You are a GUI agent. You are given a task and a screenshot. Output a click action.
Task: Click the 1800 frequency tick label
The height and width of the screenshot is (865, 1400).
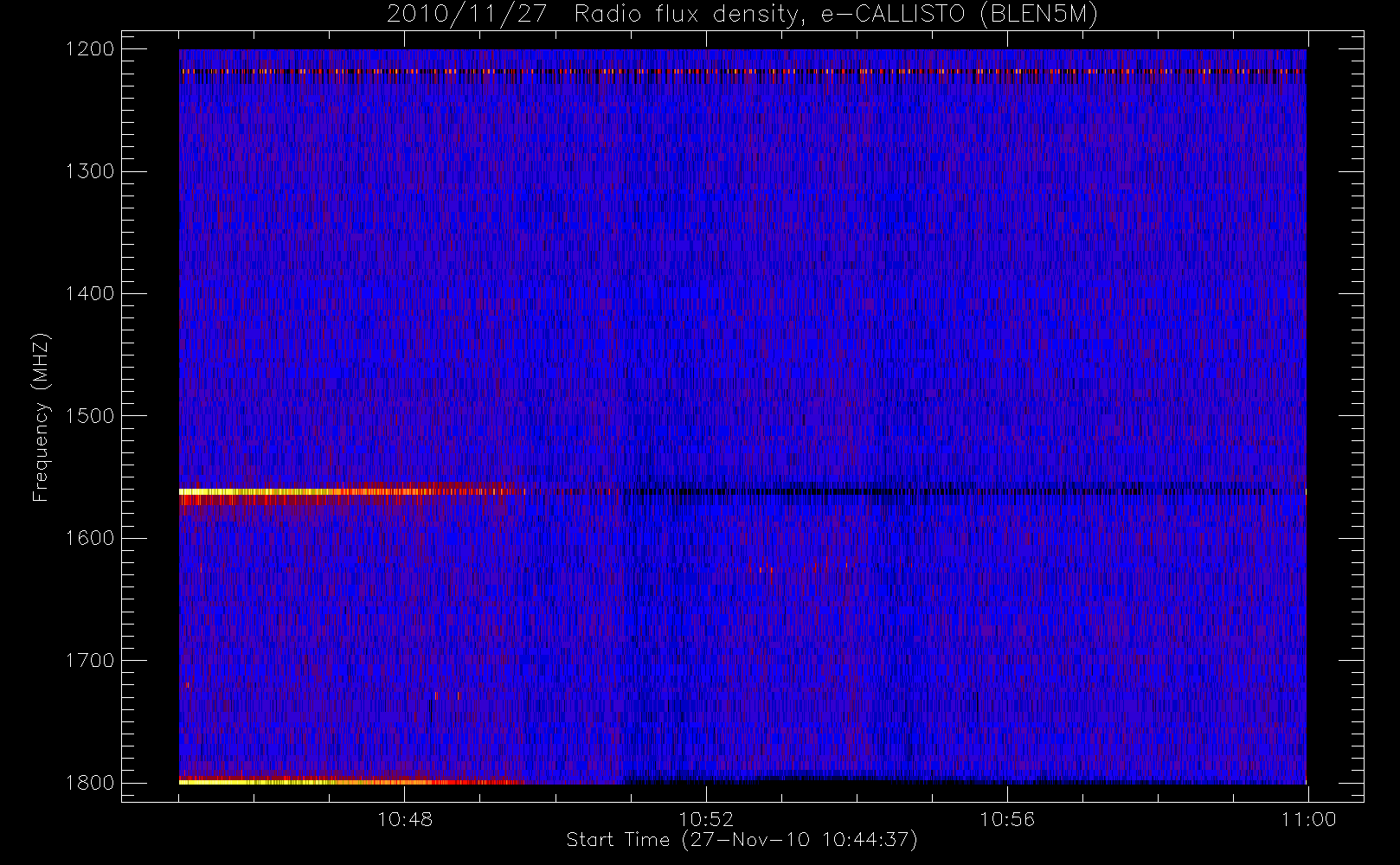pyautogui.click(x=90, y=783)
